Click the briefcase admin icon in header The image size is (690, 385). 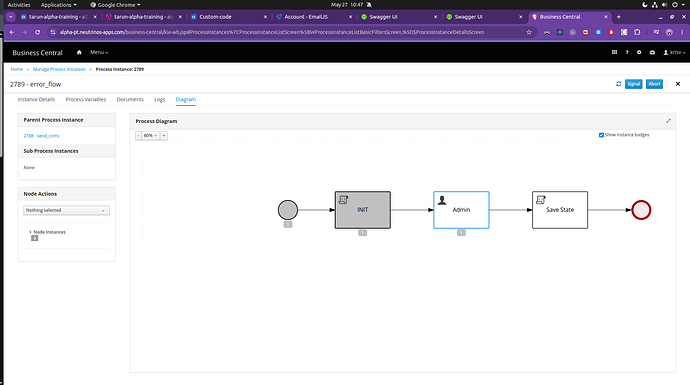tap(652, 52)
